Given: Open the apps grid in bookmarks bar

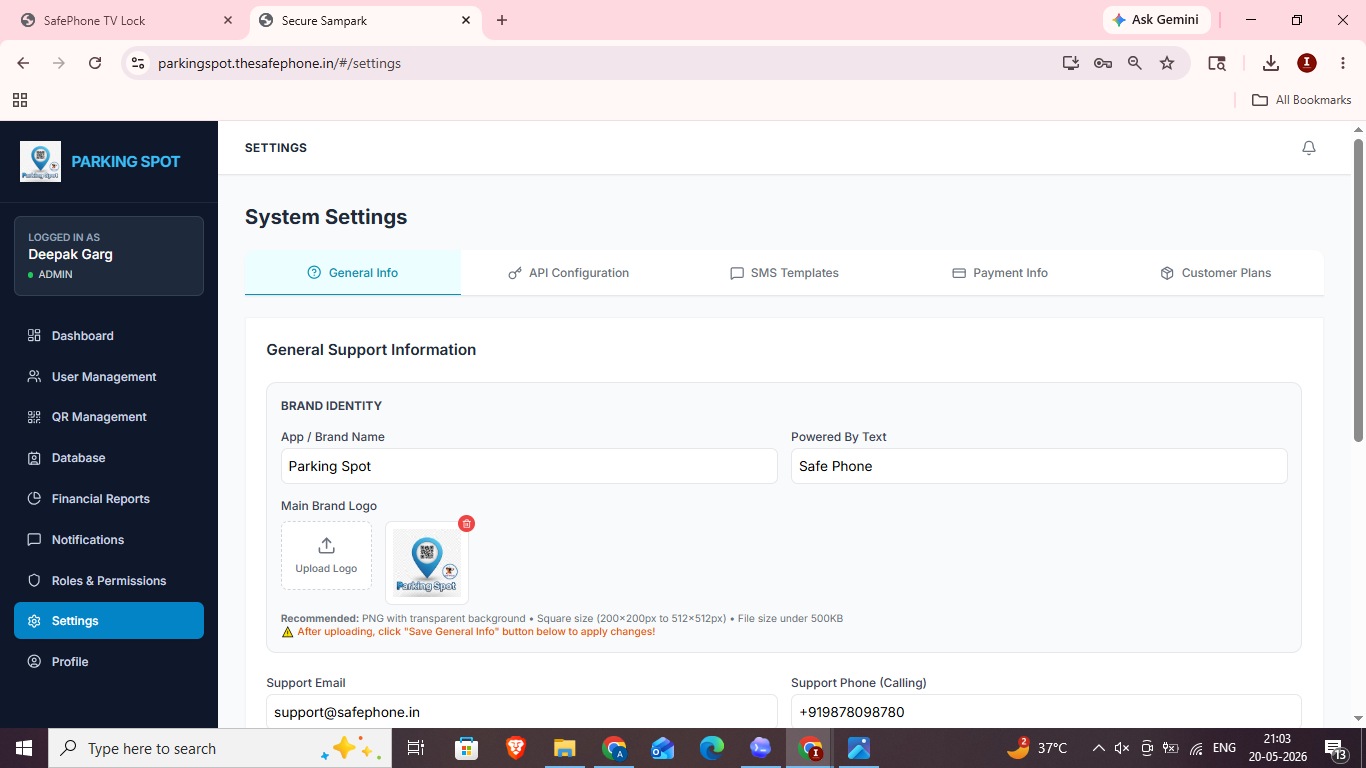Looking at the screenshot, I should (x=20, y=100).
